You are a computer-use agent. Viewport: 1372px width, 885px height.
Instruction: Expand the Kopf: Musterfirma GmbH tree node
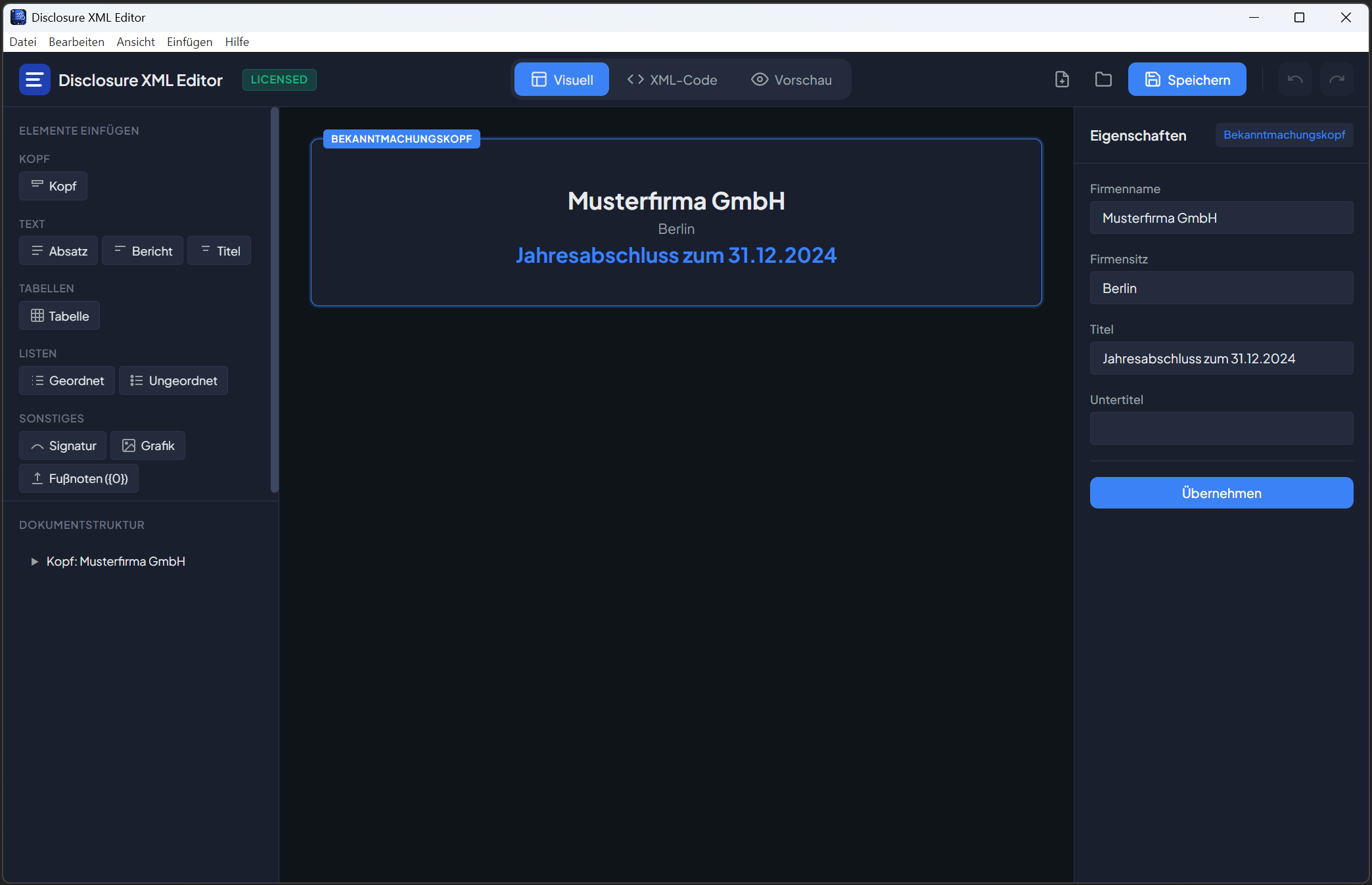click(x=34, y=562)
